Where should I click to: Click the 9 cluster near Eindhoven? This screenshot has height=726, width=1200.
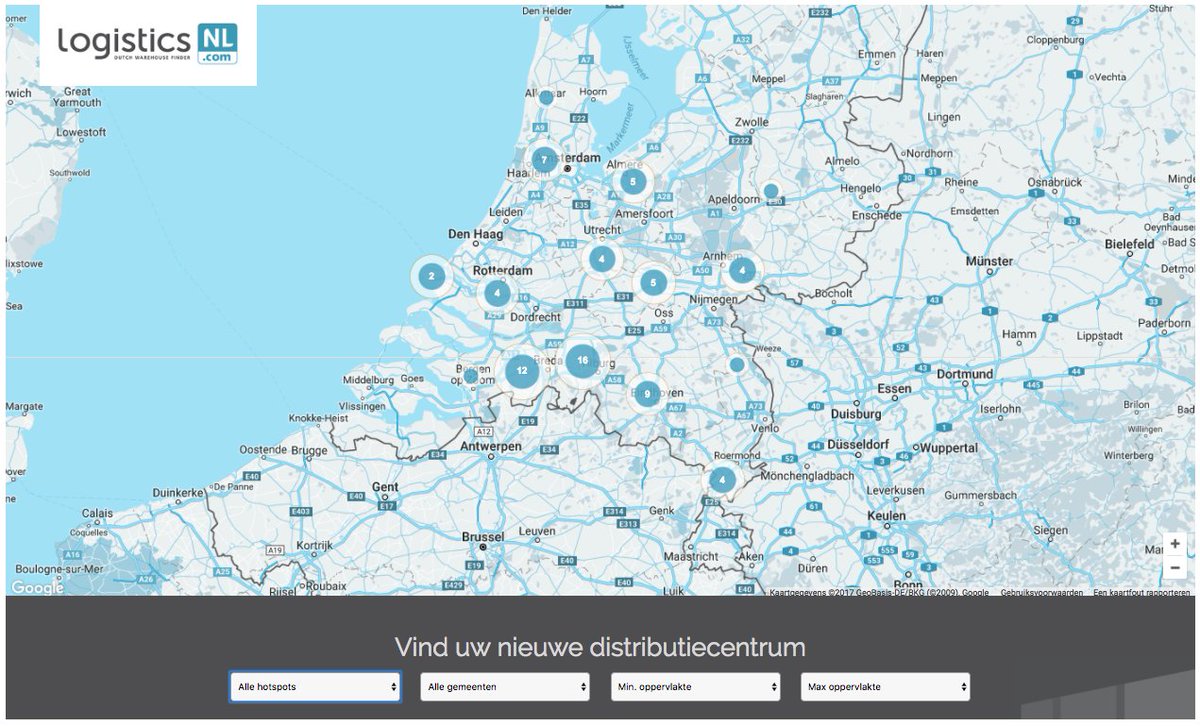[647, 394]
